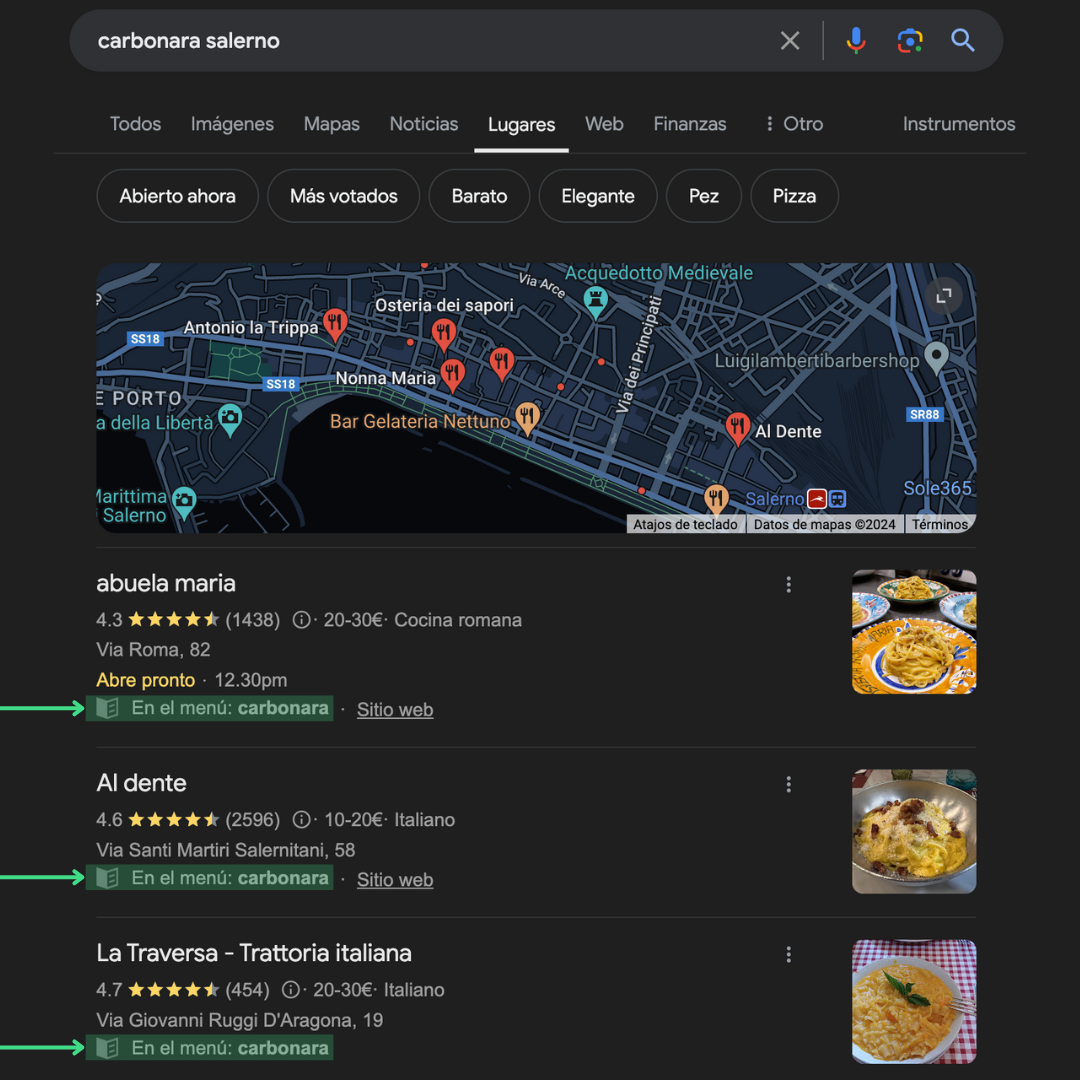Switch to Web tab

604,124
